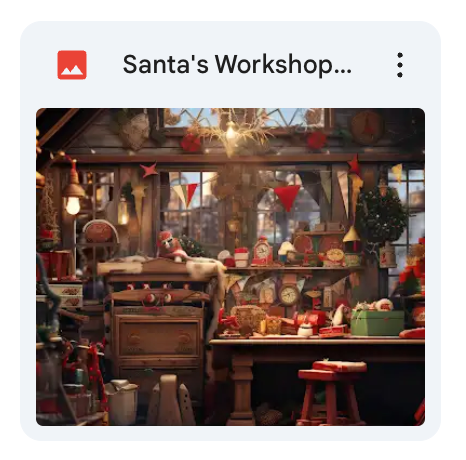The image size is (466, 460).
Task: Open the three-dot more actions menu
Action: (400, 65)
